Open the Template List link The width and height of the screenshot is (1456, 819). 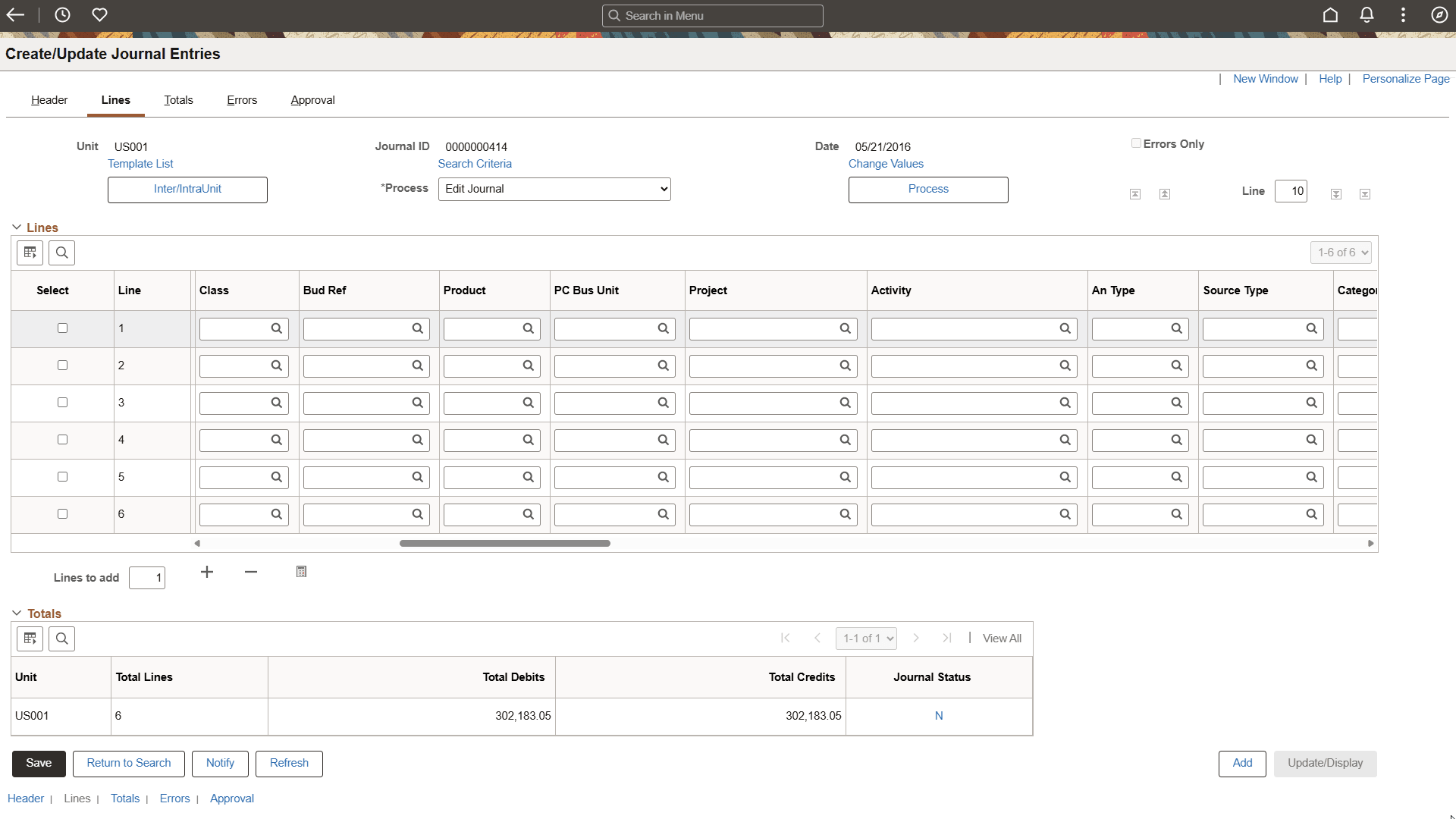(140, 164)
